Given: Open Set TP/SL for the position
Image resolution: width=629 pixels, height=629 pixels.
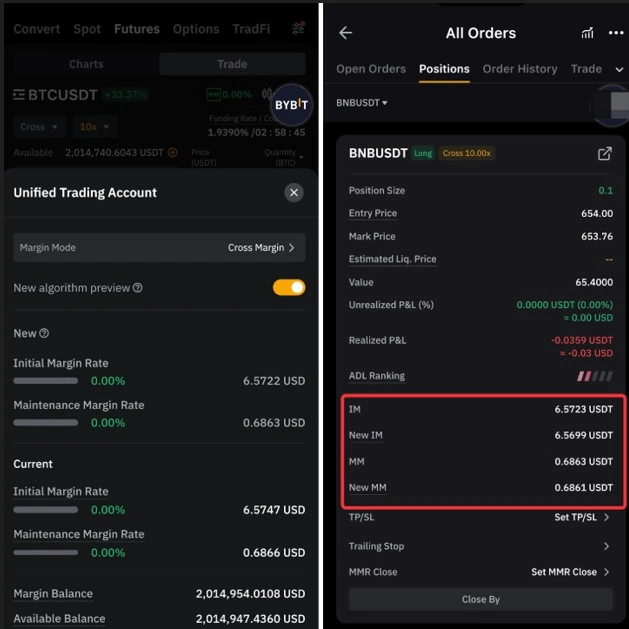Looking at the screenshot, I should pos(582,517).
